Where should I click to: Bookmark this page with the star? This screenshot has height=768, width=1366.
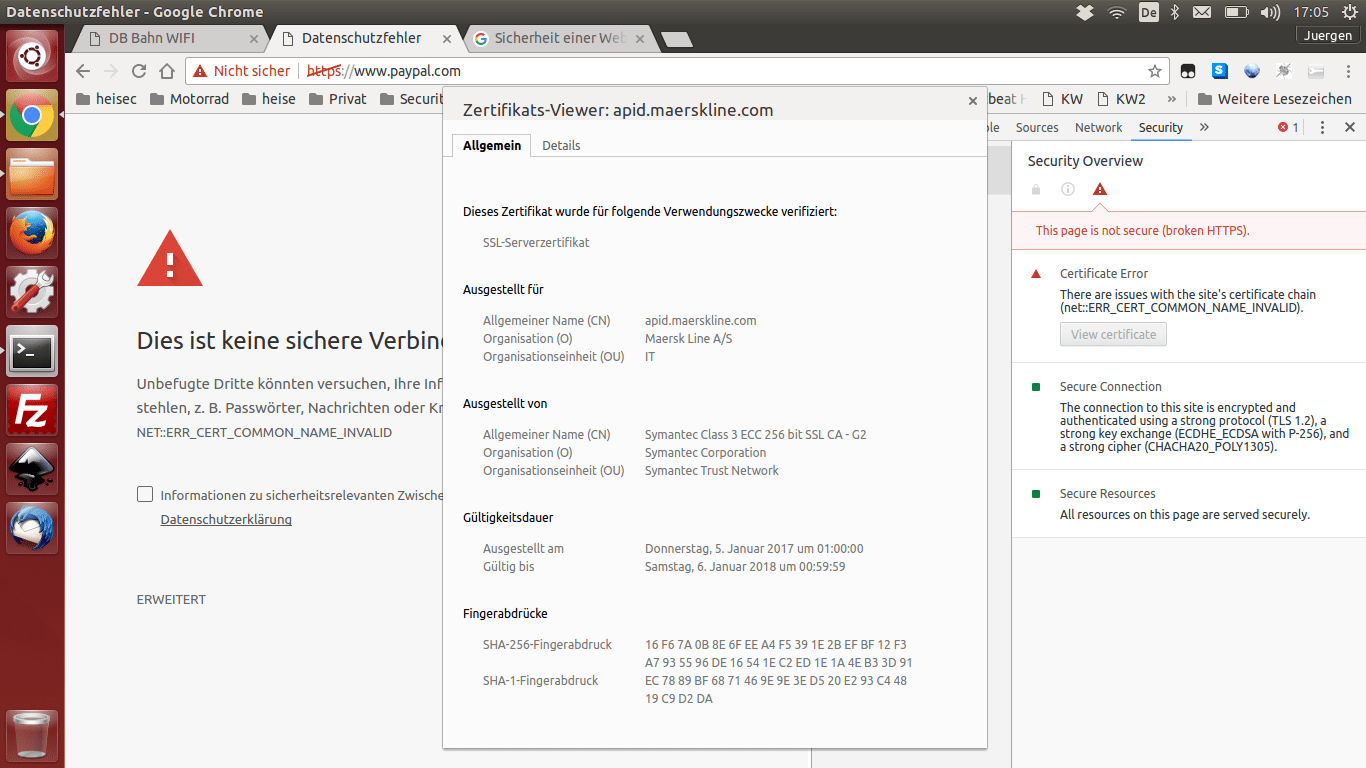[x=1155, y=71]
